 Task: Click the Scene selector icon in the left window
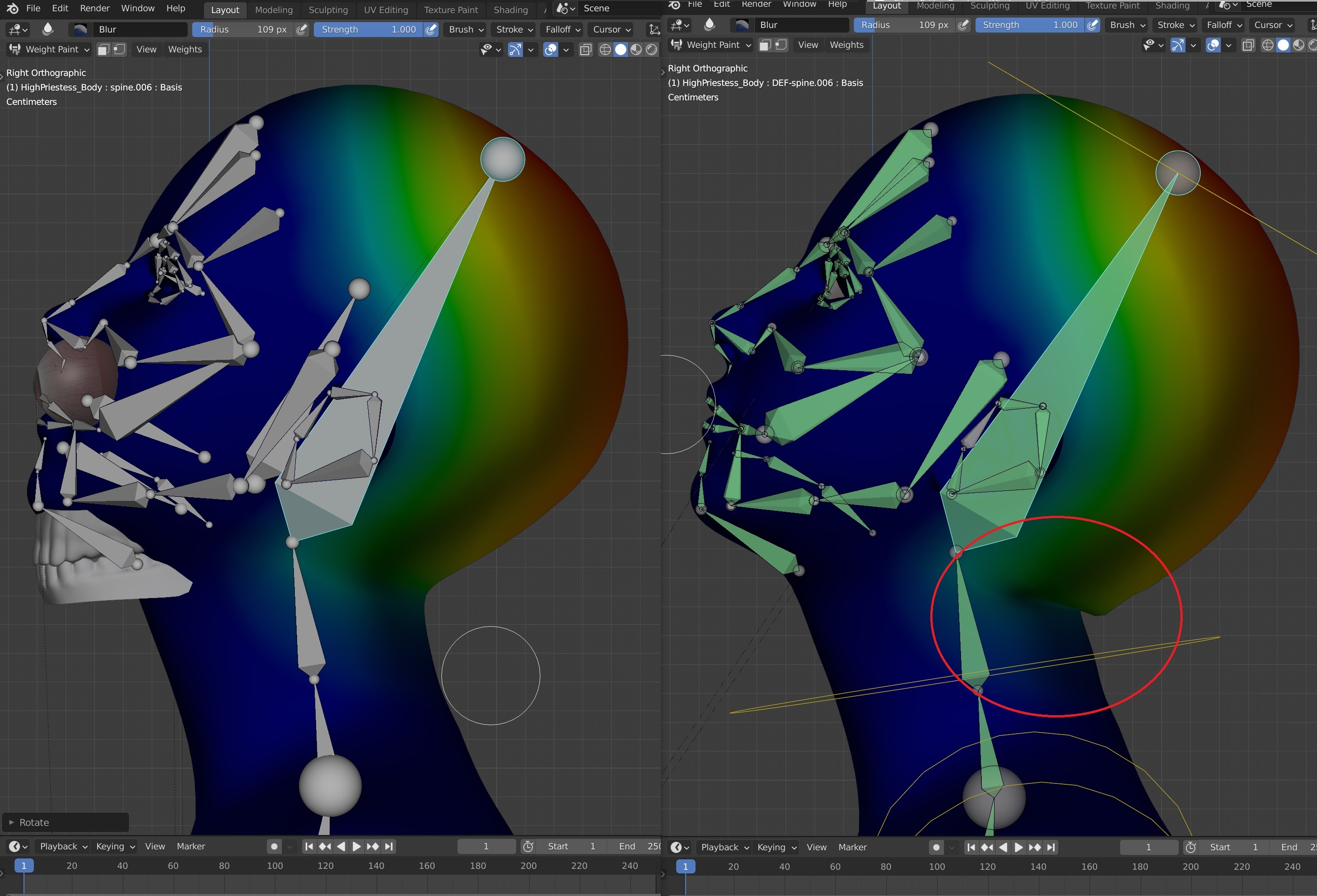pyautogui.click(x=566, y=9)
